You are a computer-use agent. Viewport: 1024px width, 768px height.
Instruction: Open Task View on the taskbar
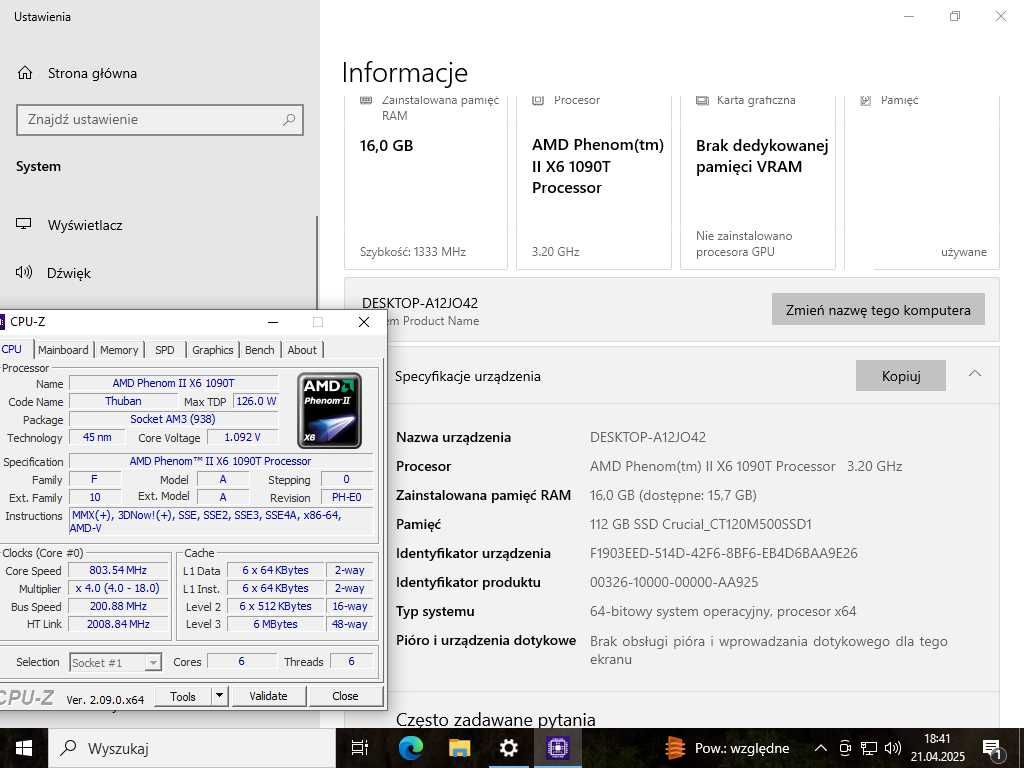point(360,748)
